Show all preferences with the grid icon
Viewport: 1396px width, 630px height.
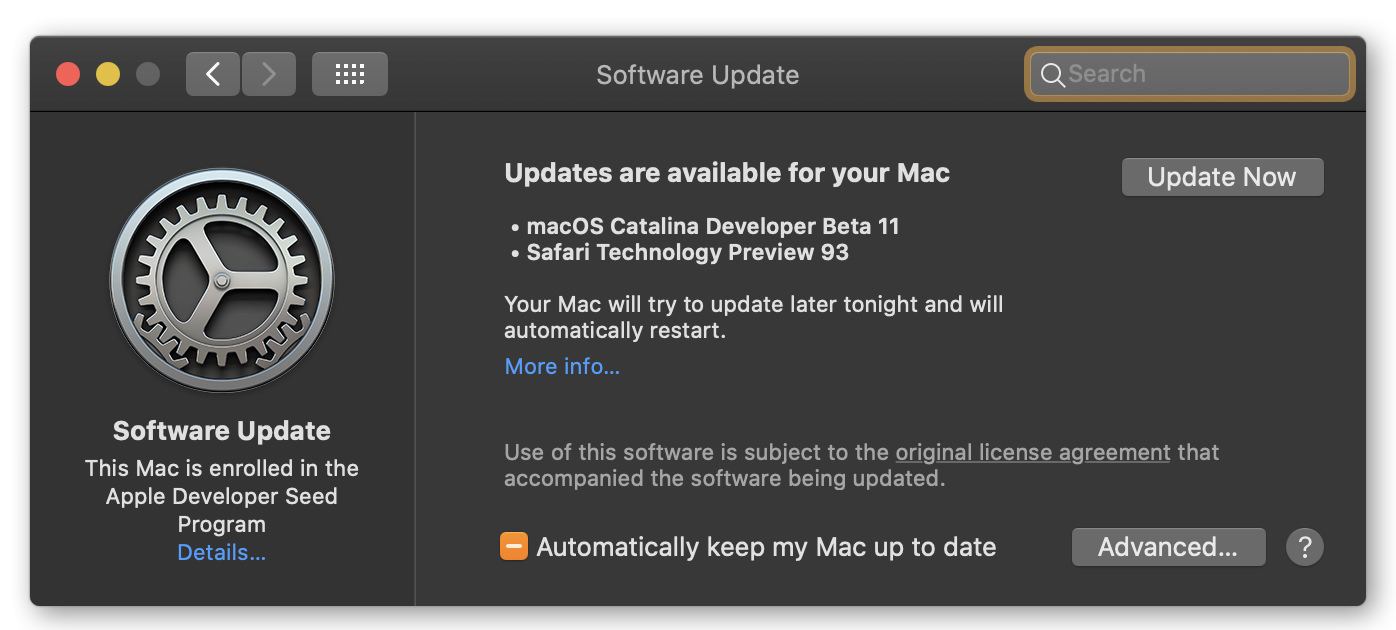point(350,74)
